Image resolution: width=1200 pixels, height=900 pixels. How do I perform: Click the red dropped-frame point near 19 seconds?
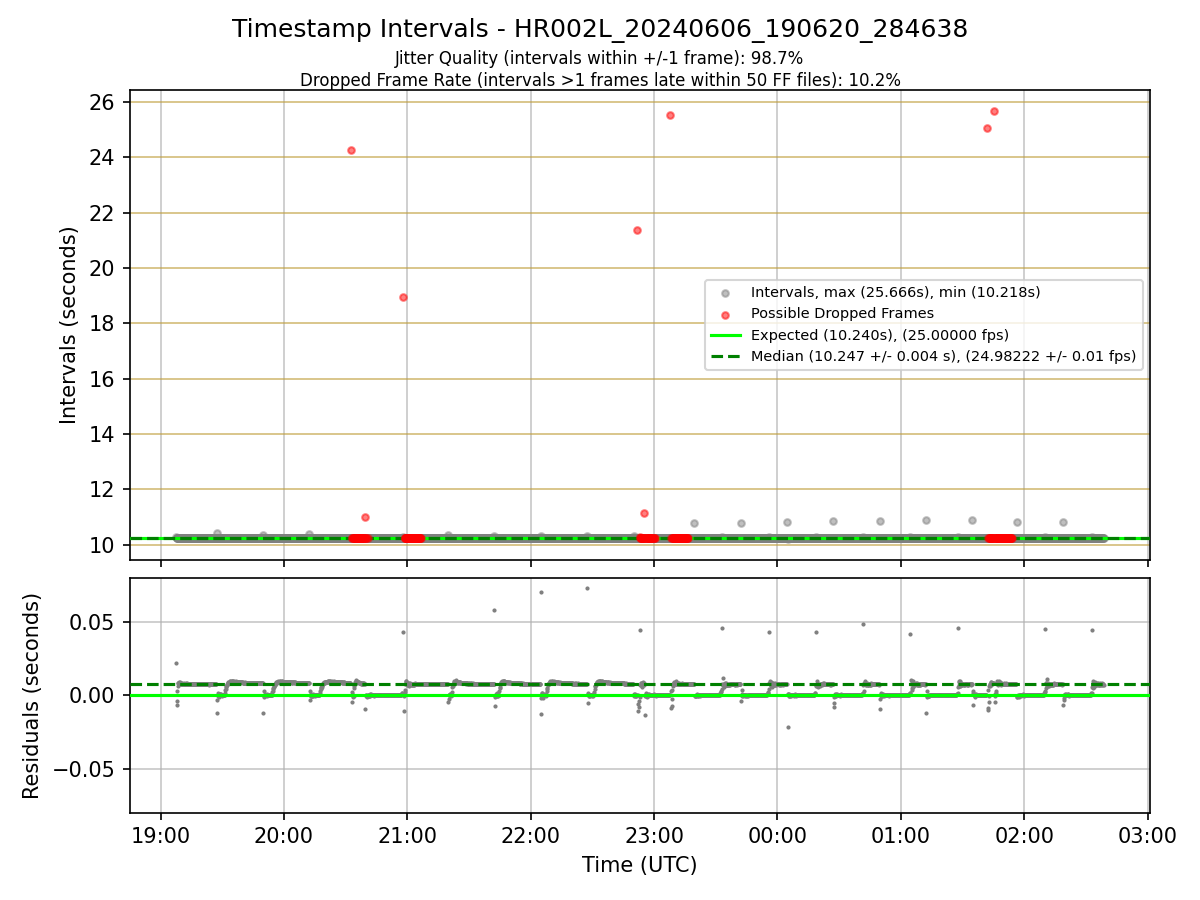403,297
